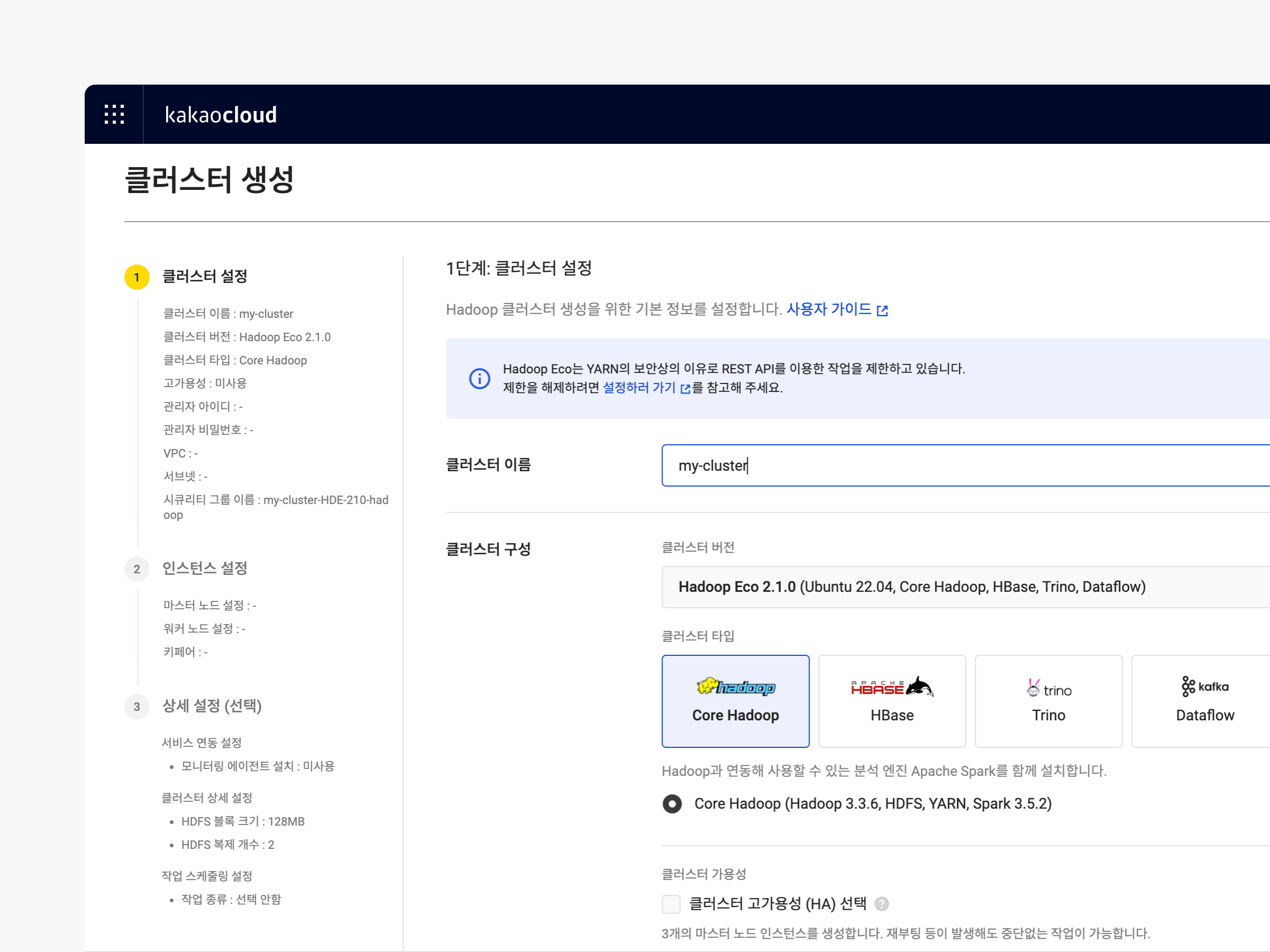Viewport: 1270px width, 952px height.
Task: Click 작업 스케줄링 설정 heading
Action: pyautogui.click(x=207, y=876)
